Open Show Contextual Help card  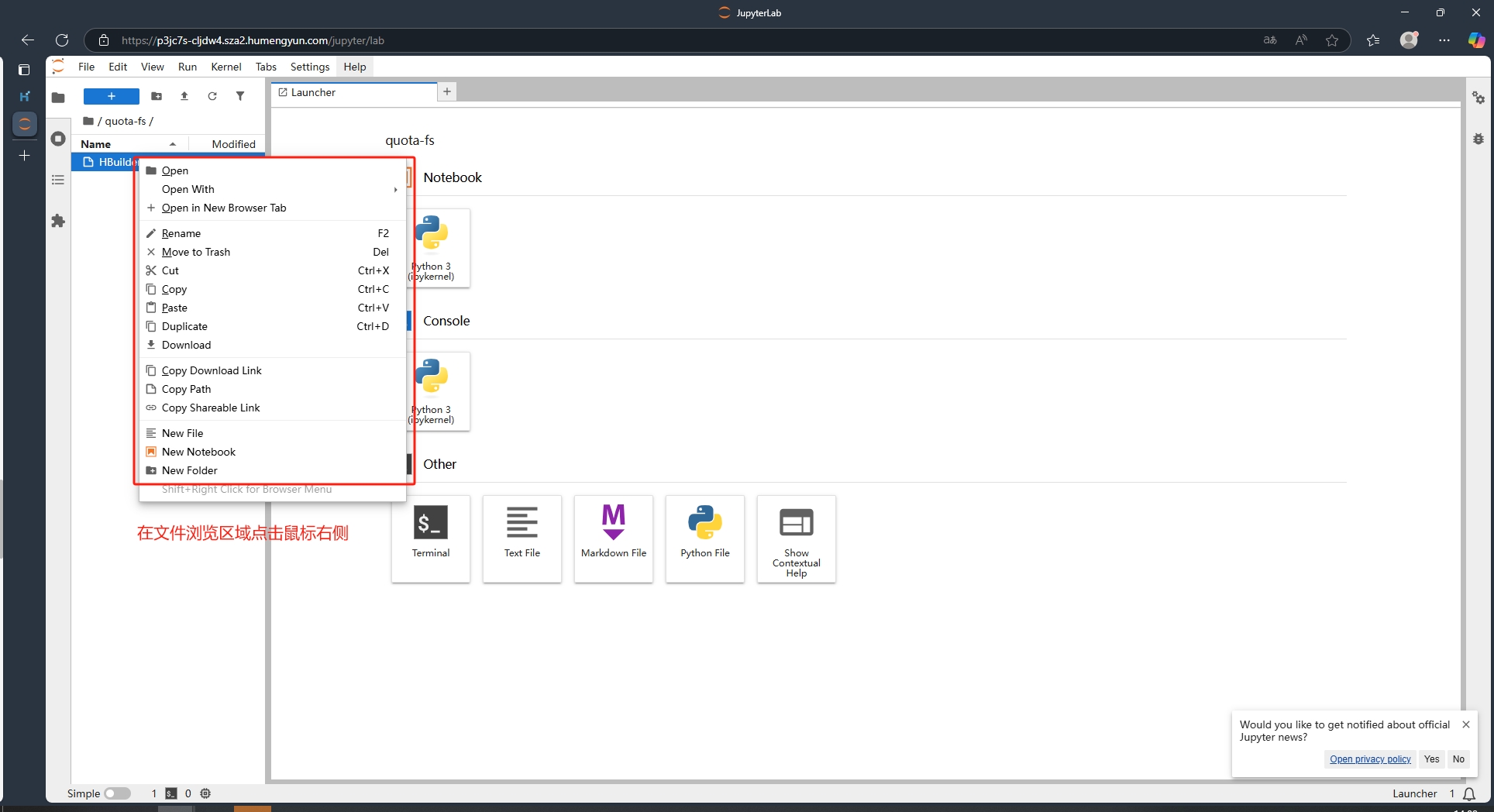[x=797, y=538]
